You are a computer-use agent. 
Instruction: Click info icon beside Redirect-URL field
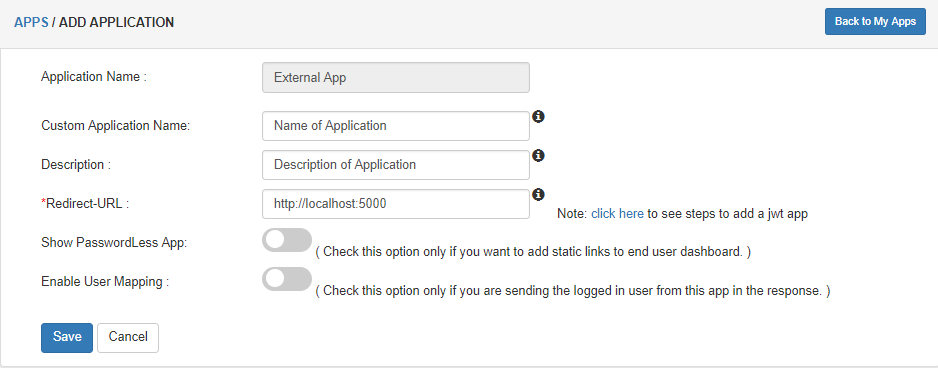click(x=538, y=194)
